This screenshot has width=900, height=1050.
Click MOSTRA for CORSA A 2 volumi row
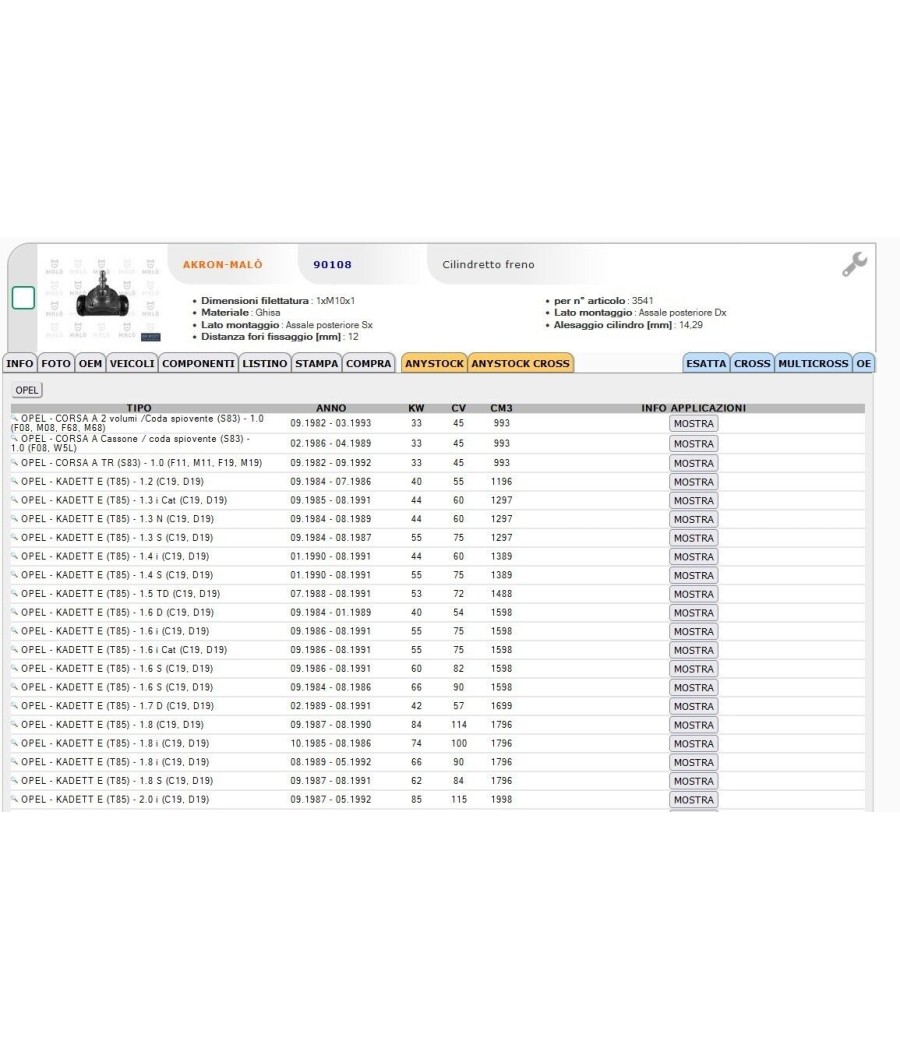(694, 424)
